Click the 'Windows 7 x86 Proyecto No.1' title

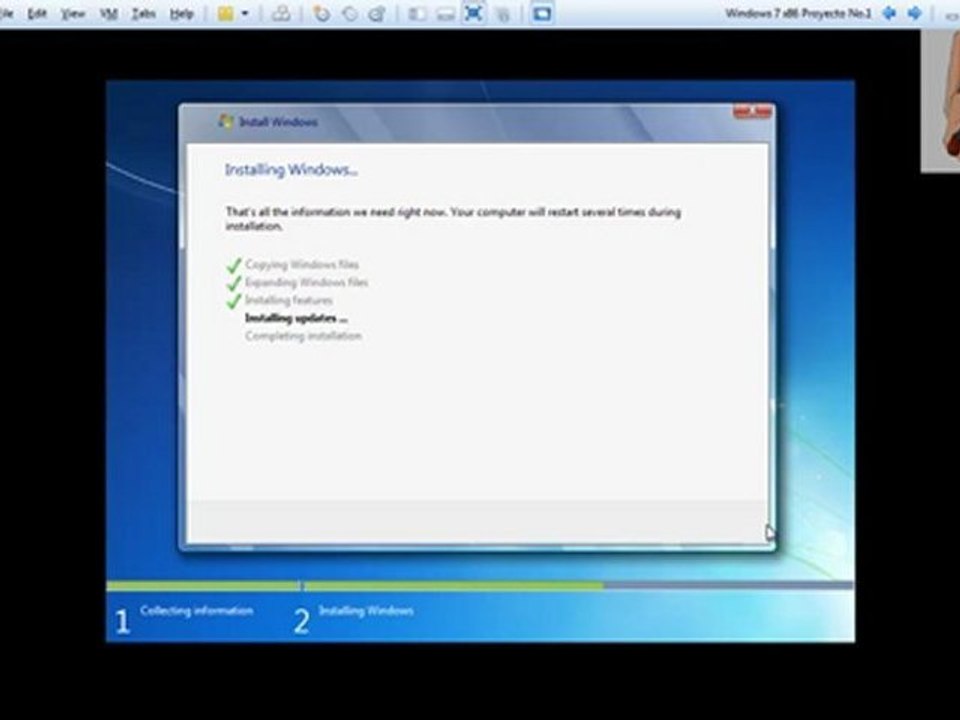(x=798, y=13)
